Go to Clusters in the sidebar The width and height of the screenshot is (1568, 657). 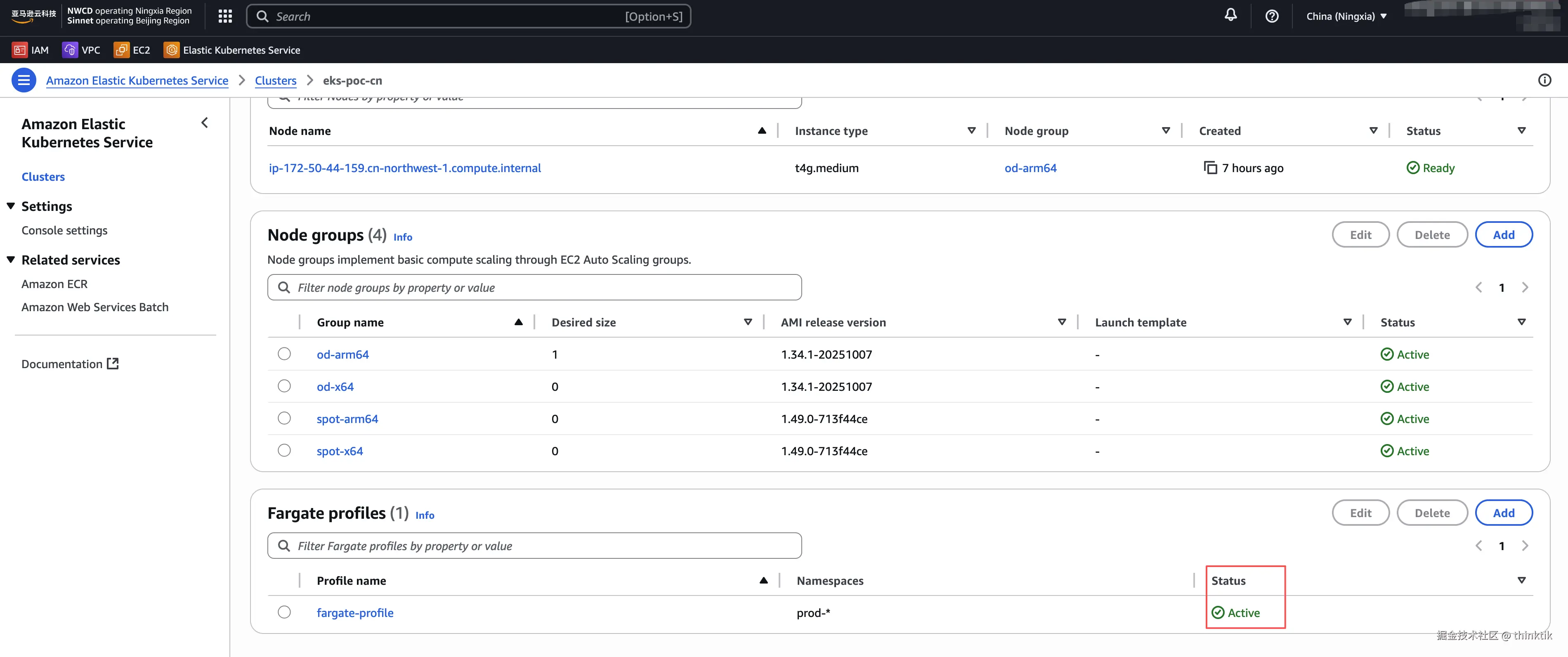pos(43,177)
